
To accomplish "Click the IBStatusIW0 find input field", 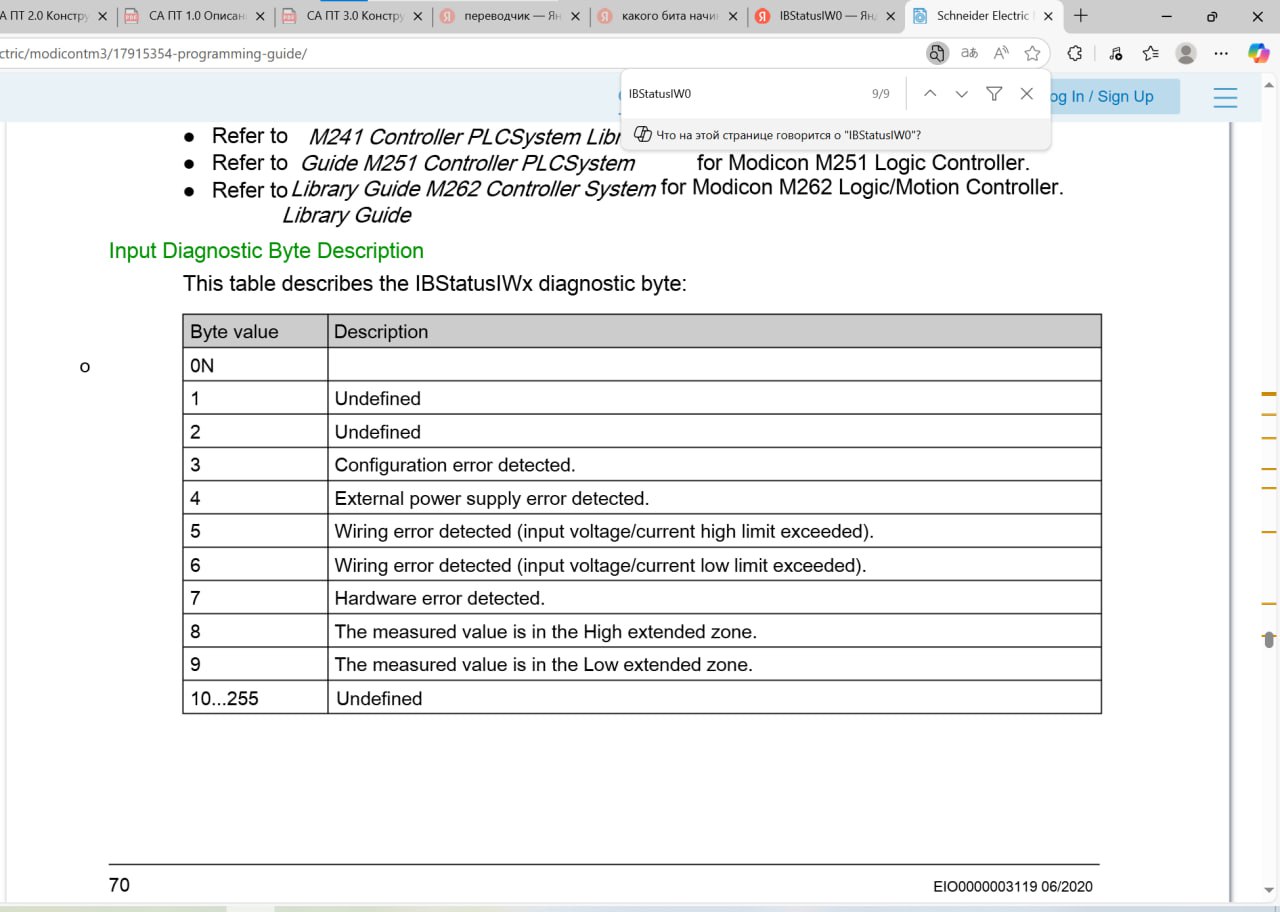I will point(740,94).
